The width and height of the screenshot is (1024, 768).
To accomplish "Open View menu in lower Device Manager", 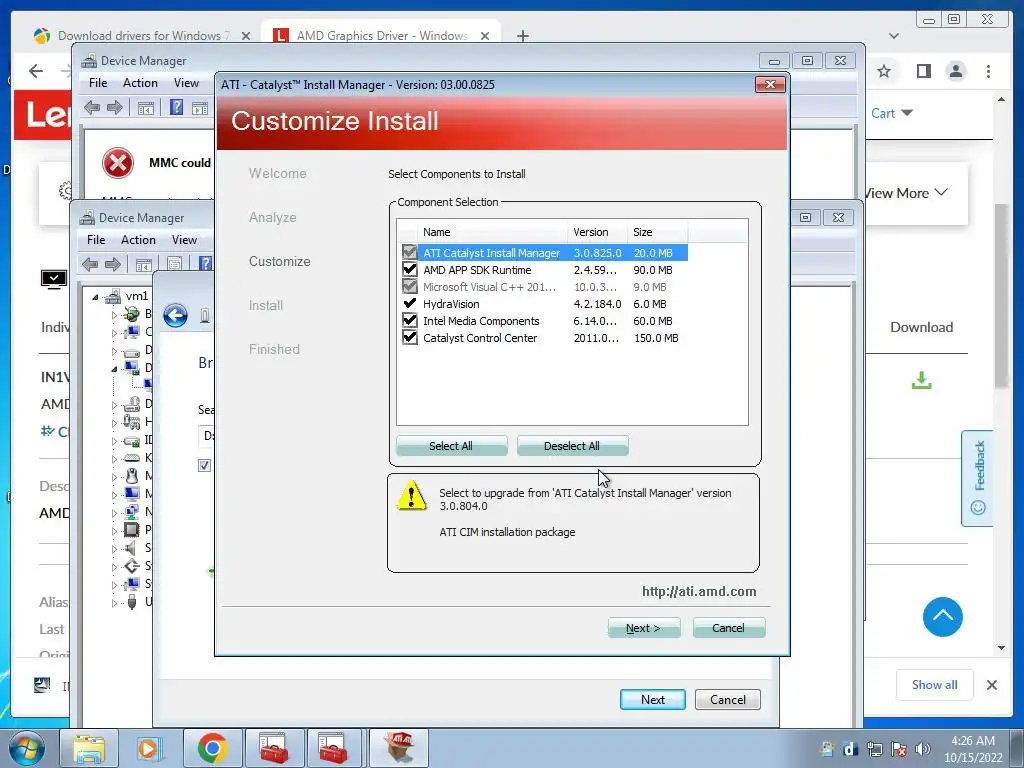I will [184, 240].
